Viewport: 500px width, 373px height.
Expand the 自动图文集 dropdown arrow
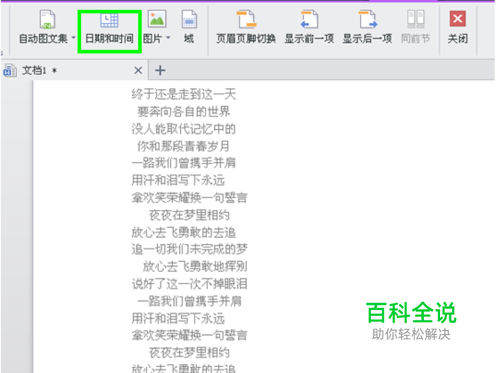pyautogui.click(x=73, y=38)
